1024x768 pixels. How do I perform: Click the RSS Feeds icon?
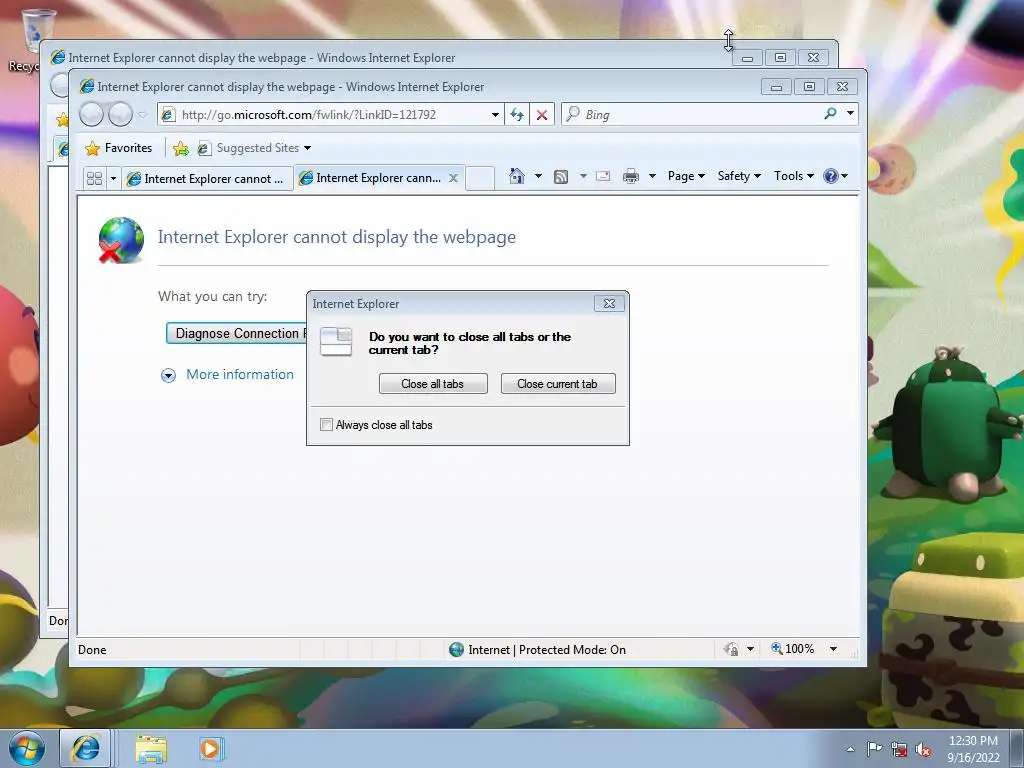[x=560, y=176]
